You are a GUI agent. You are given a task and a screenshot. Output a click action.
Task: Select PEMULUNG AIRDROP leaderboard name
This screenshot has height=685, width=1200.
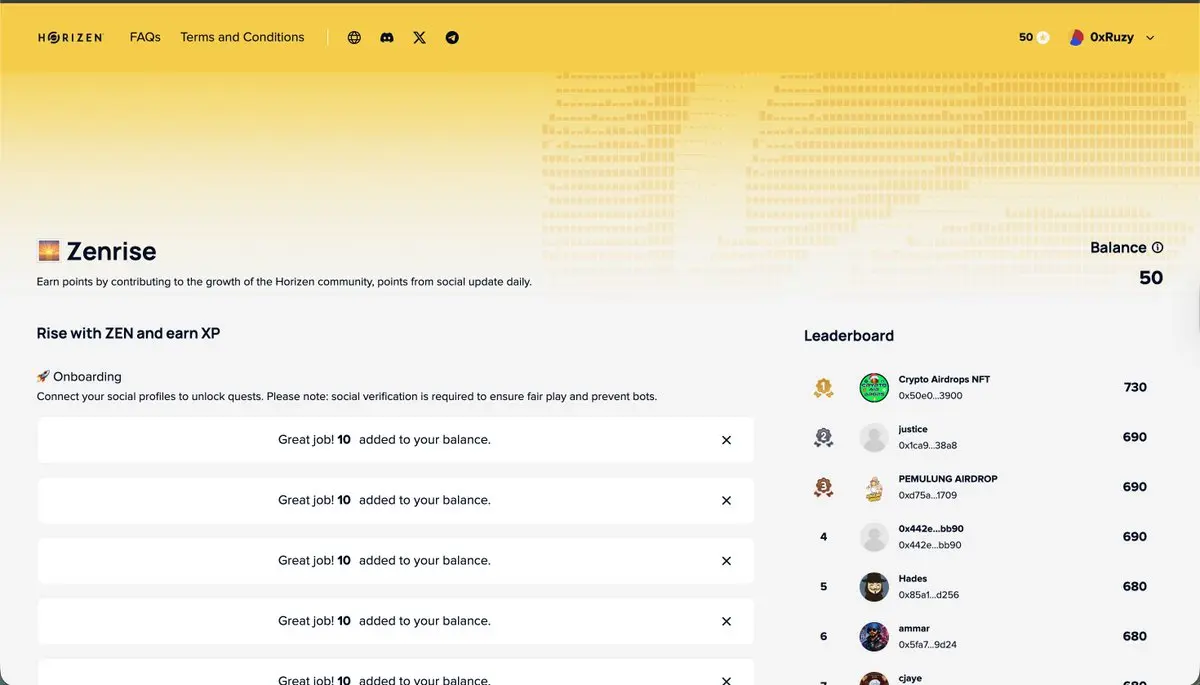948,479
